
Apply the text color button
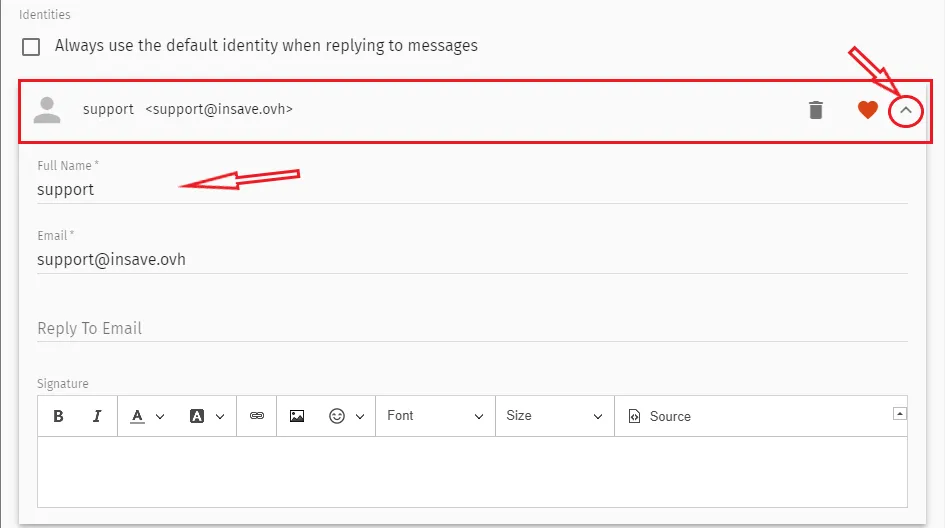point(137,416)
